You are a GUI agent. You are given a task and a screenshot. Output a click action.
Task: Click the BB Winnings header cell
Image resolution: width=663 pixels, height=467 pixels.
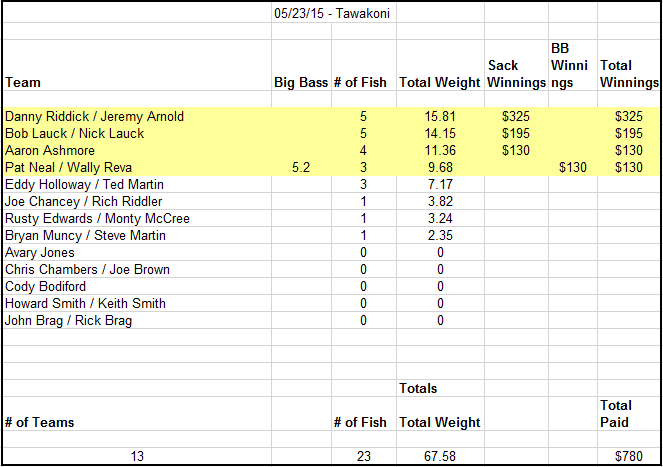(x=573, y=65)
